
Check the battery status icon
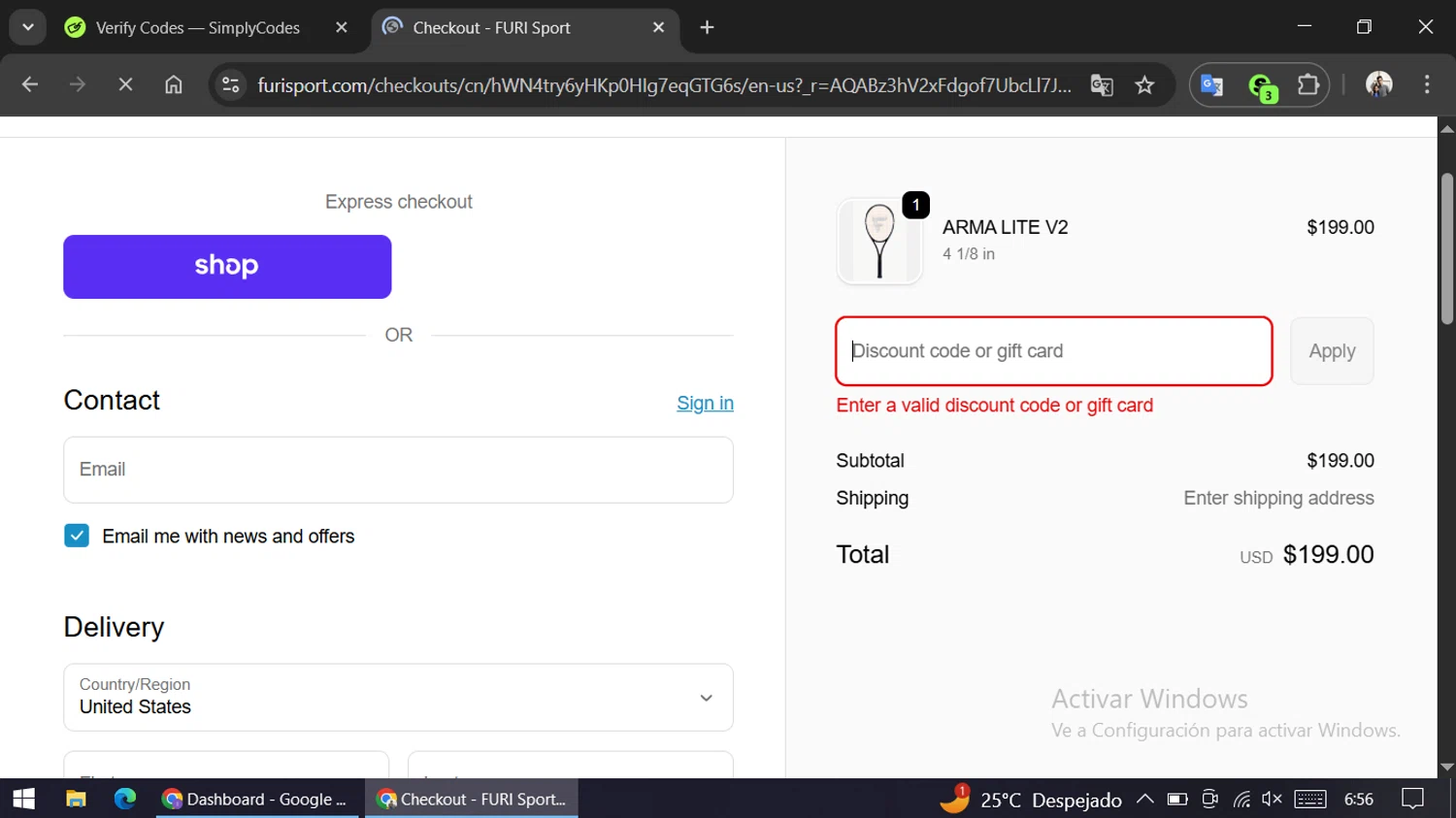[x=1177, y=799]
